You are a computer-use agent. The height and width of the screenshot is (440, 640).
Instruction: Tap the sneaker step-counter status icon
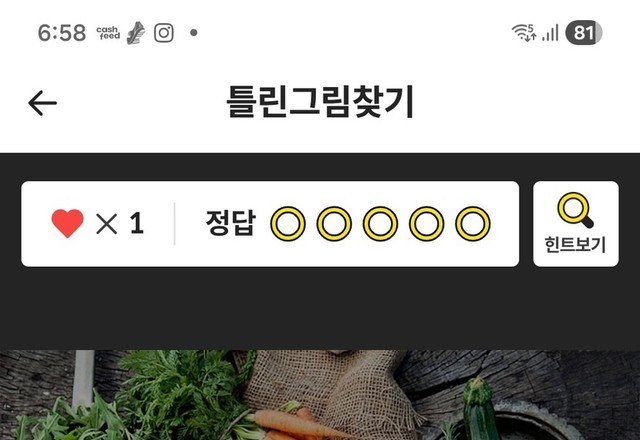[x=136, y=33]
